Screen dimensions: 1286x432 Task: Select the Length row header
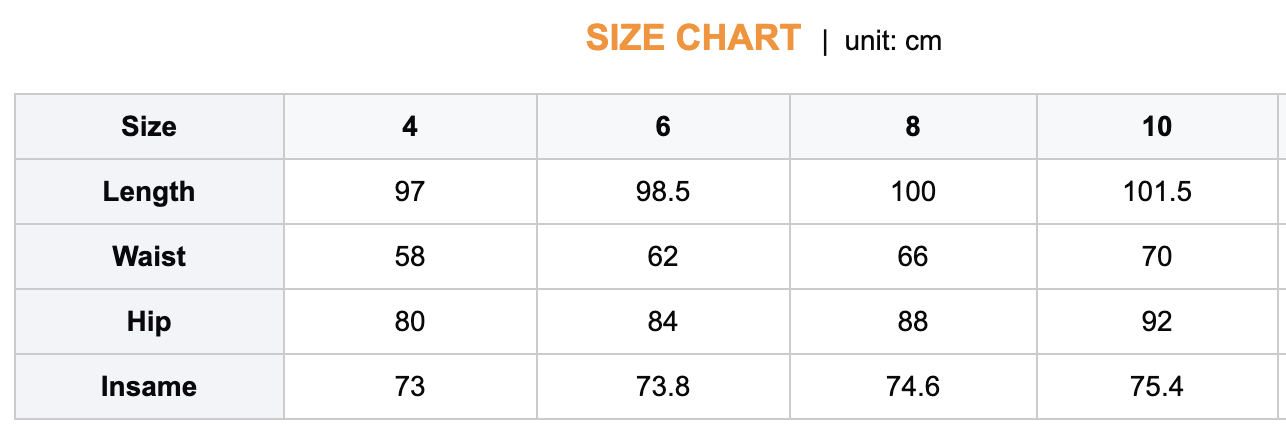point(149,192)
